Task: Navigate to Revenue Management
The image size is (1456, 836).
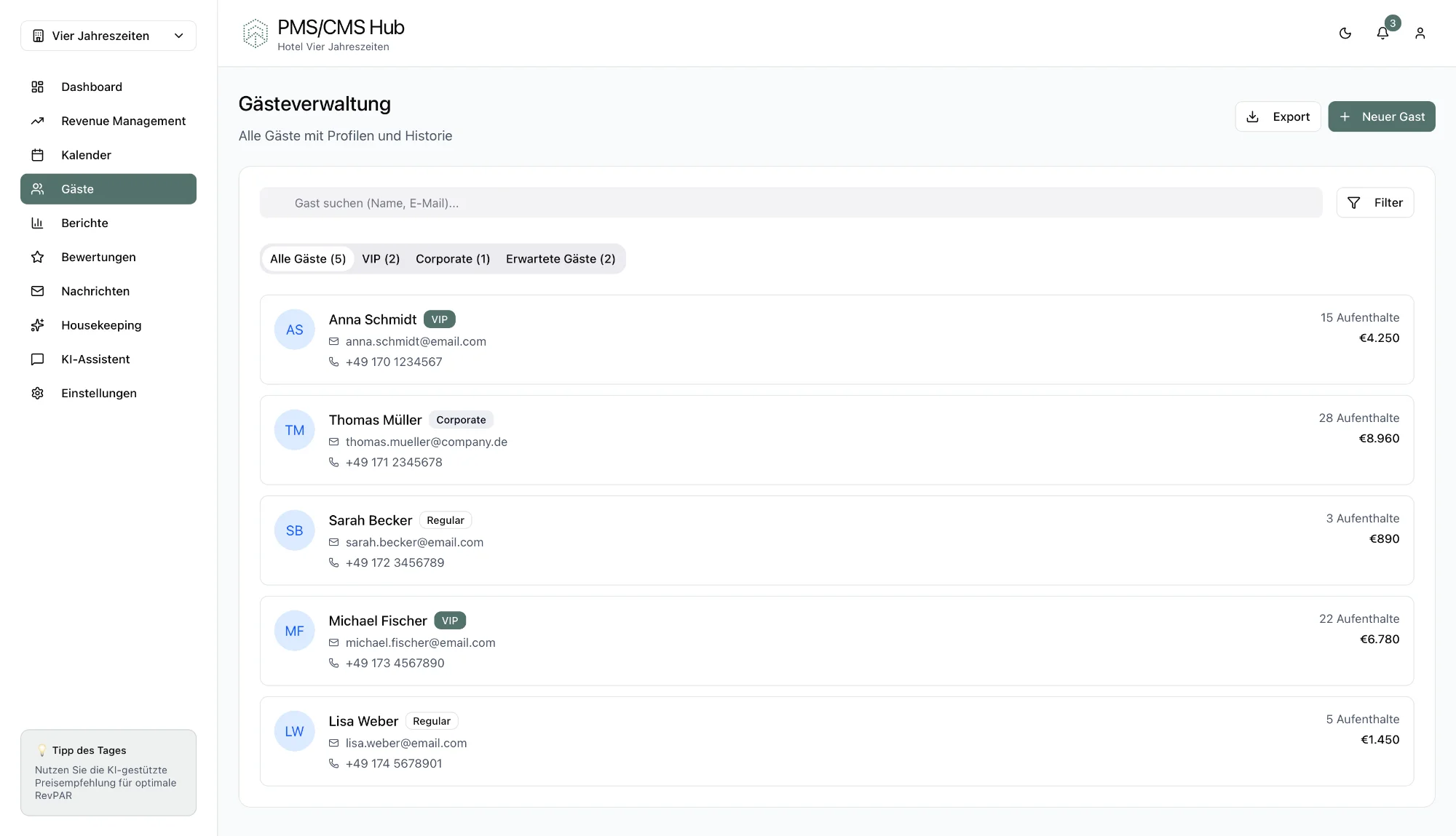Action: click(123, 121)
